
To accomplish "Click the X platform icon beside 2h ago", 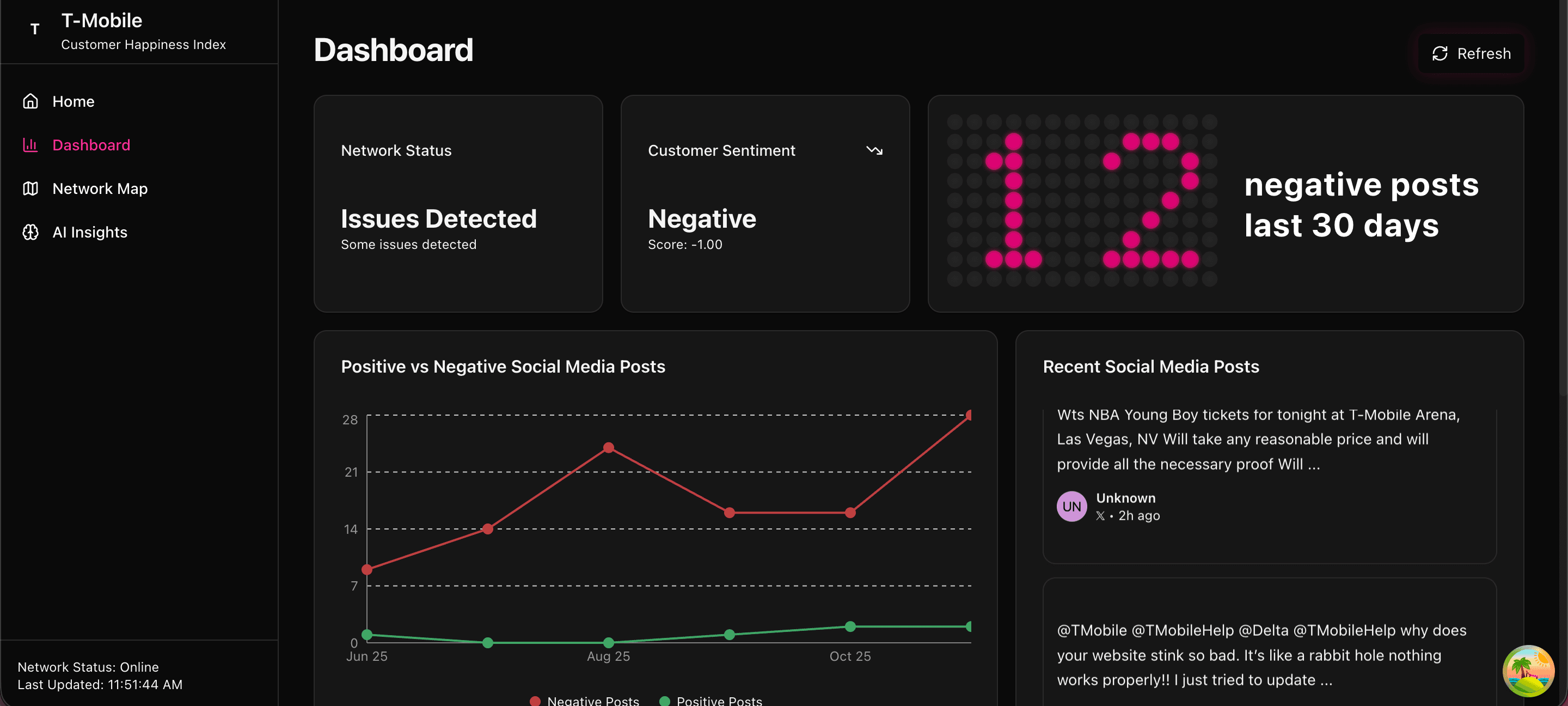I will (x=1100, y=516).
